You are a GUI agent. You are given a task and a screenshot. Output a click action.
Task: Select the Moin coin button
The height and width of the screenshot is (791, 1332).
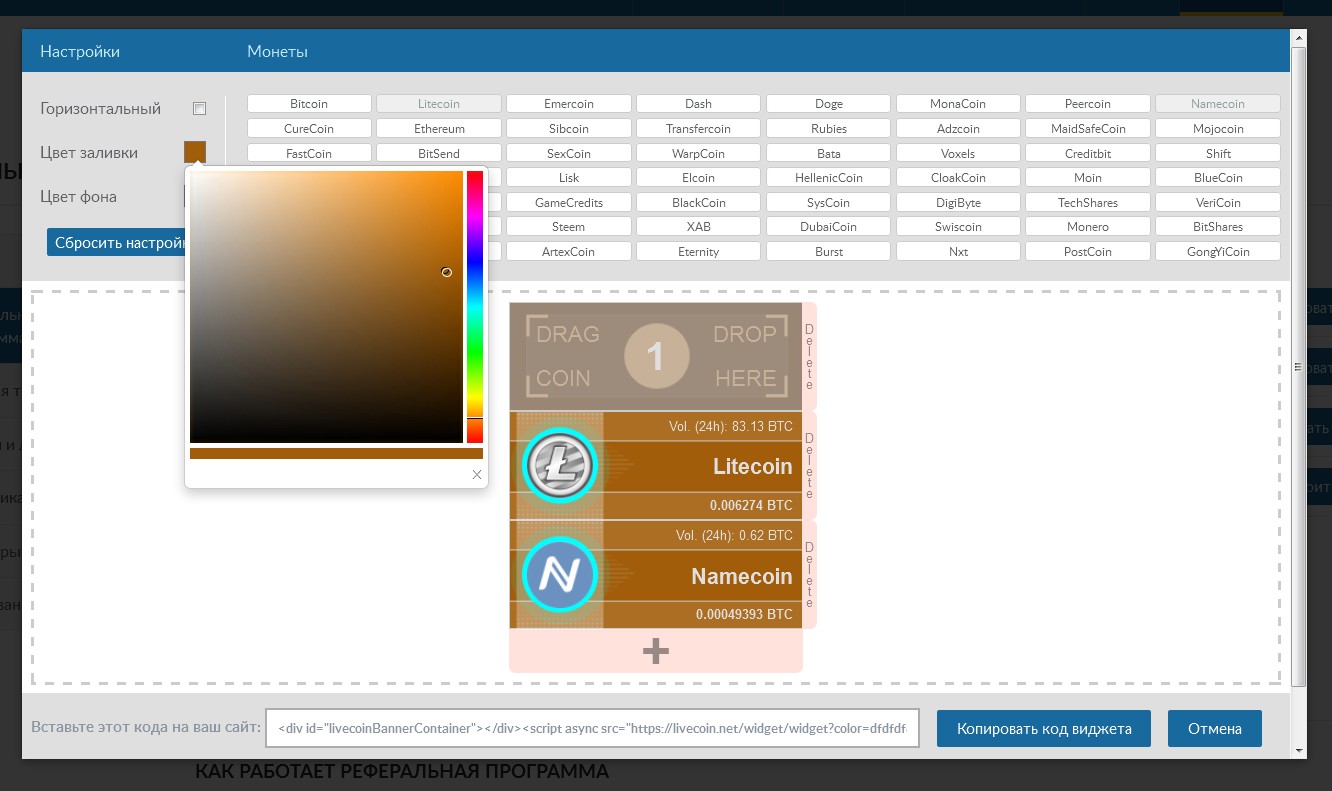pyautogui.click(x=1088, y=177)
